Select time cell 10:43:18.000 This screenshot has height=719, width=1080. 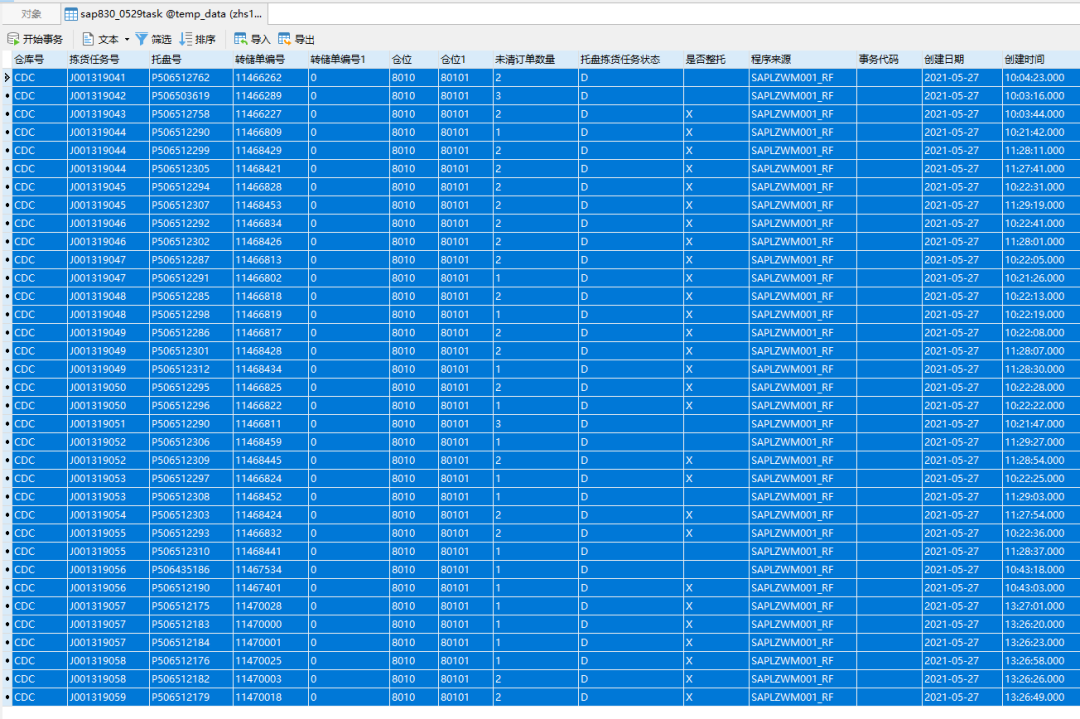point(1041,570)
